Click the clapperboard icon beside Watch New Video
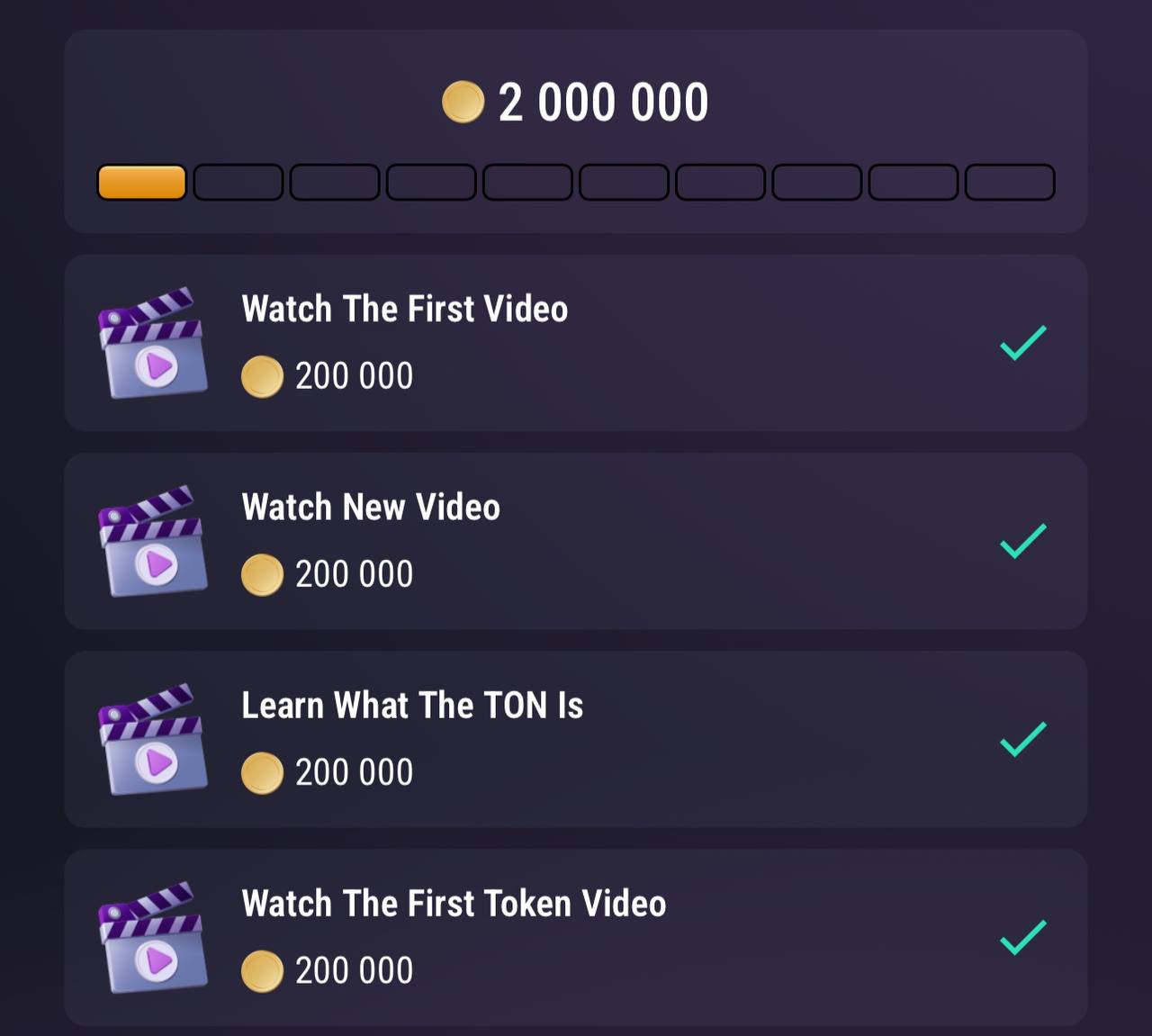This screenshot has width=1152, height=1036. click(152, 541)
